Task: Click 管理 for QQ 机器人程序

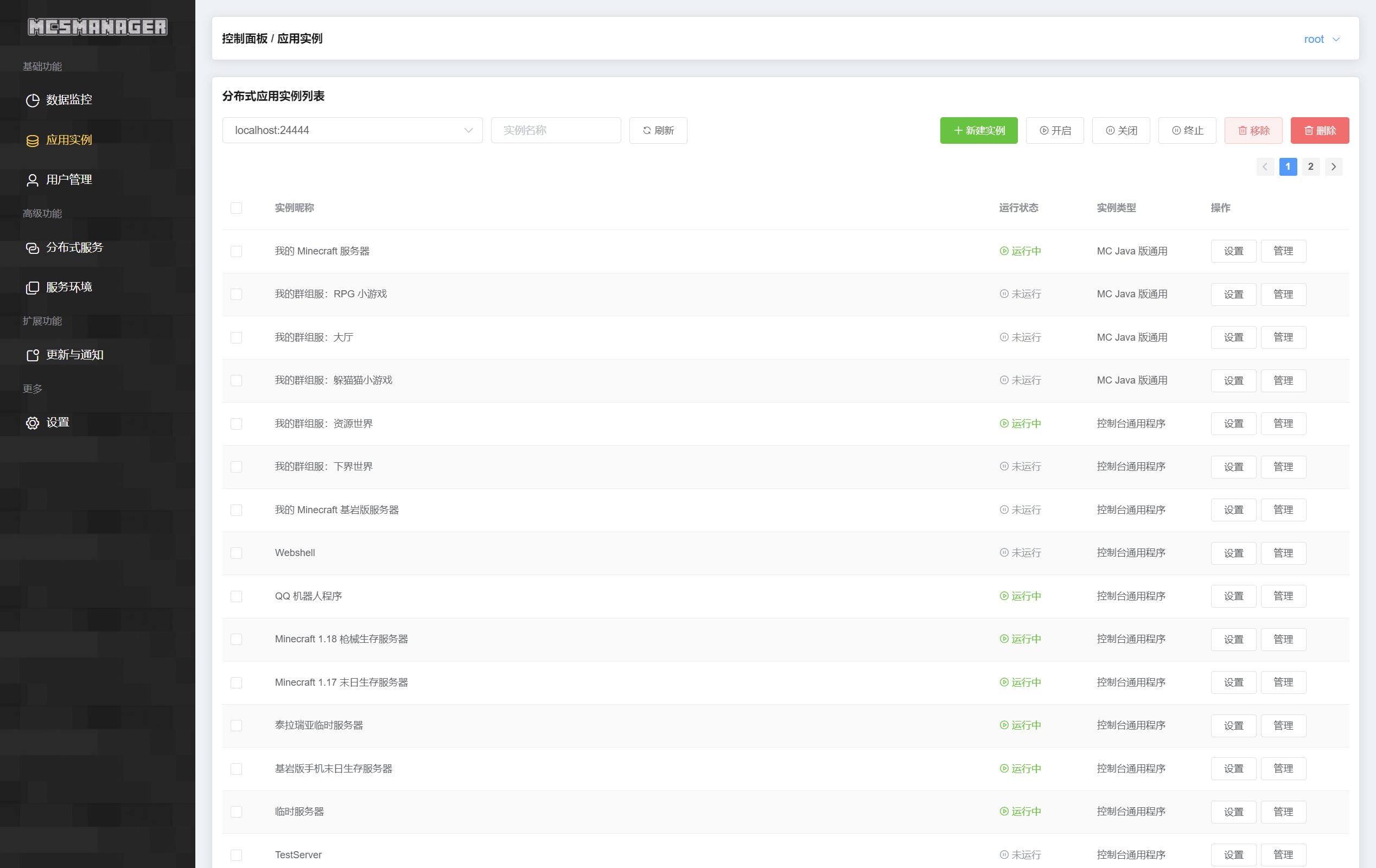Action: tap(1283, 596)
